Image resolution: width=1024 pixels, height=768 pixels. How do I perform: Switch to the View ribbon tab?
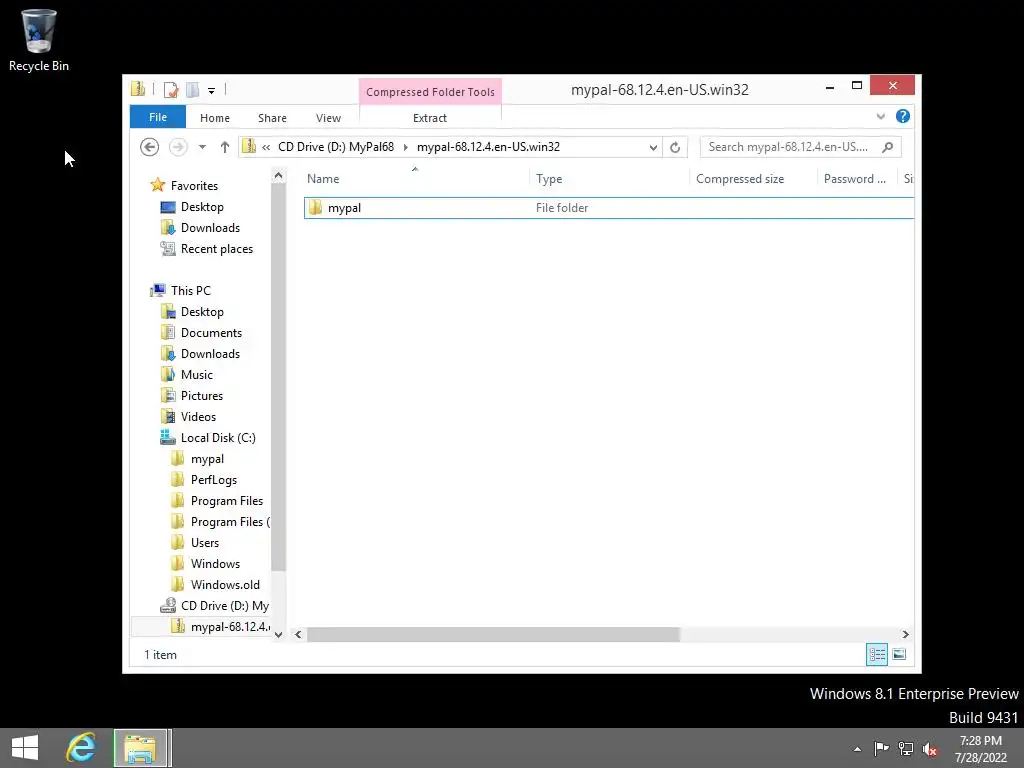(328, 118)
